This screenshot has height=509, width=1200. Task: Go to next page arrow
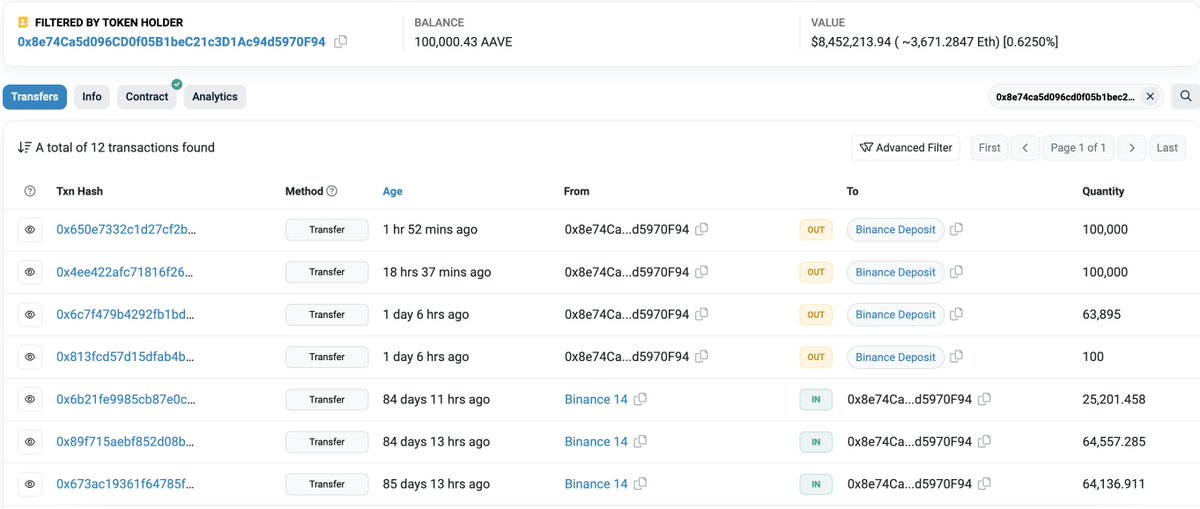coord(1131,148)
